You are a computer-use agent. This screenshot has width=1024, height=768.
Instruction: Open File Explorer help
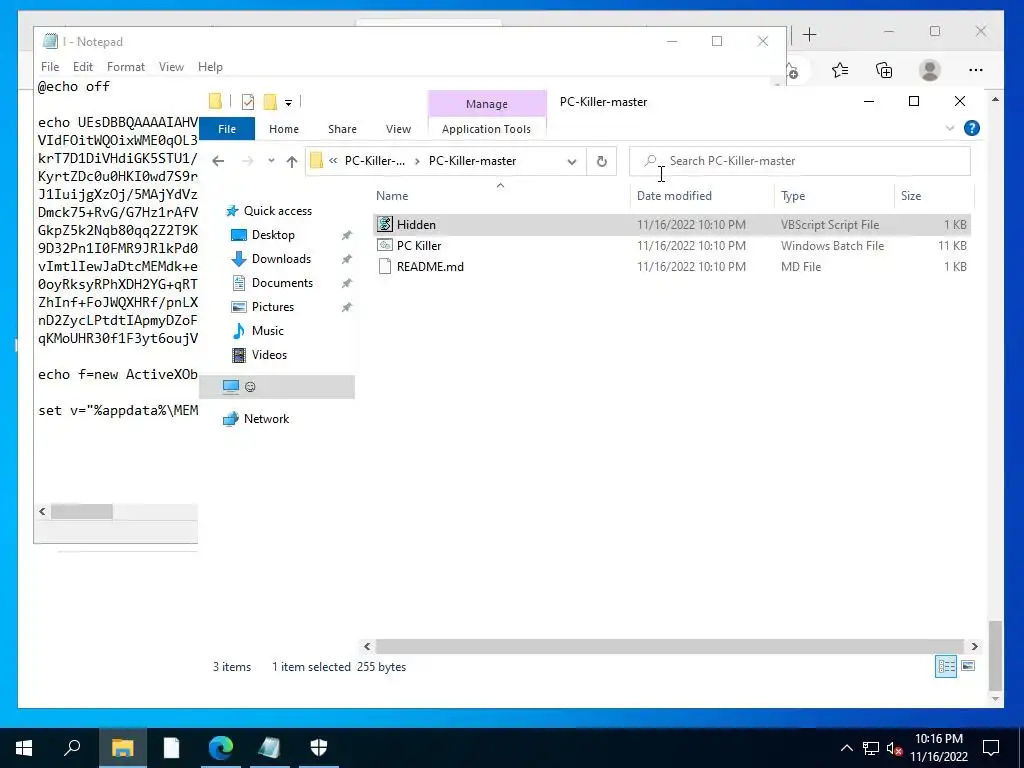[x=972, y=128]
